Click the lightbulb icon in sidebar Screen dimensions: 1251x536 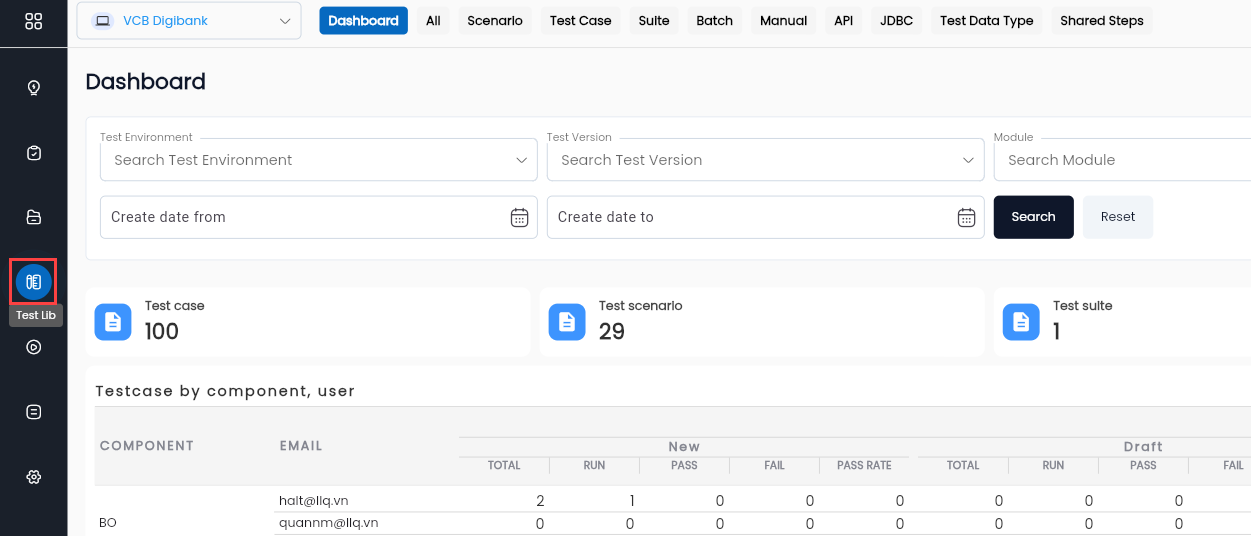pyautogui.click(x=33, y=88)
